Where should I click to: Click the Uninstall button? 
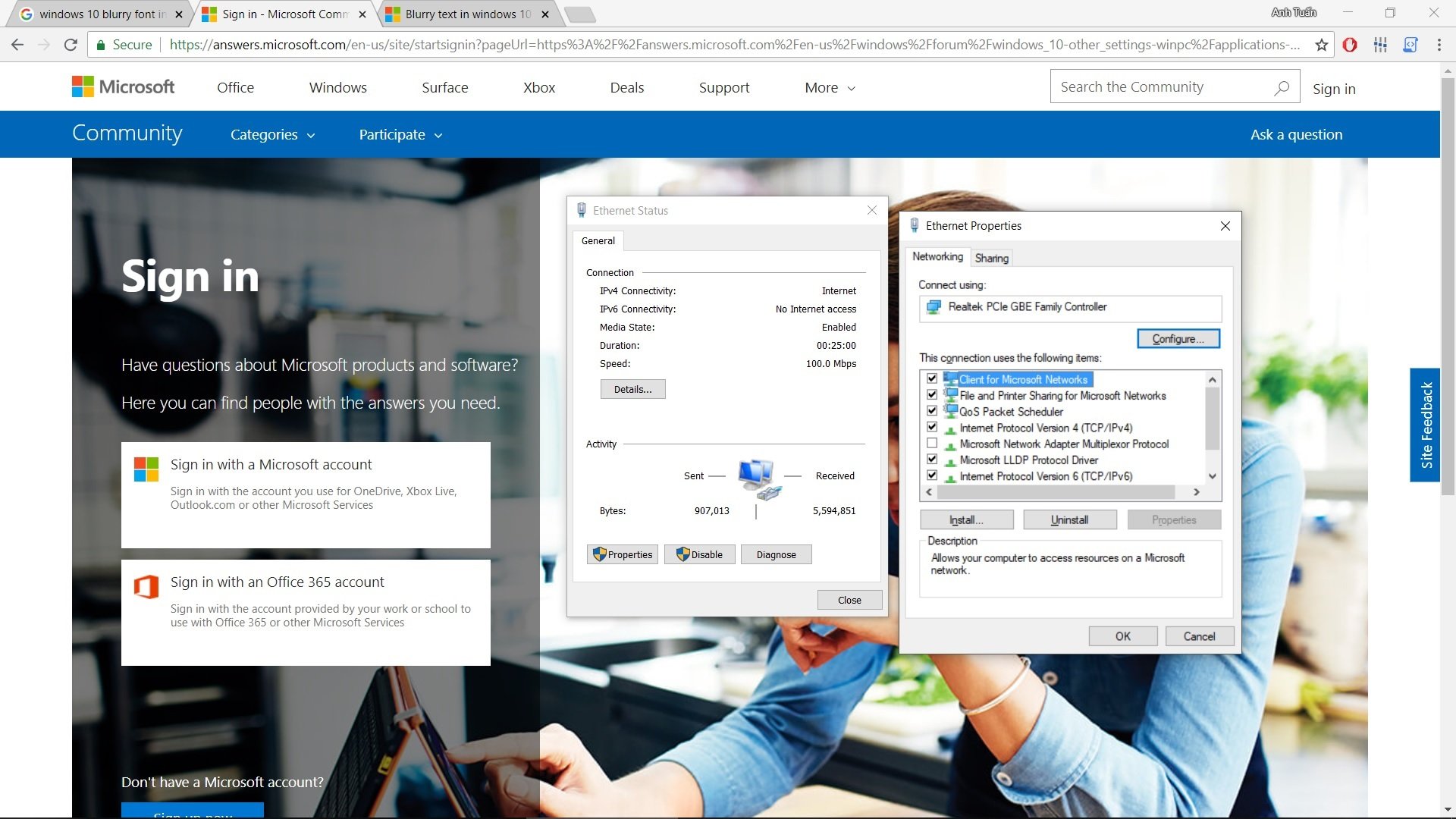(1069, 519)
